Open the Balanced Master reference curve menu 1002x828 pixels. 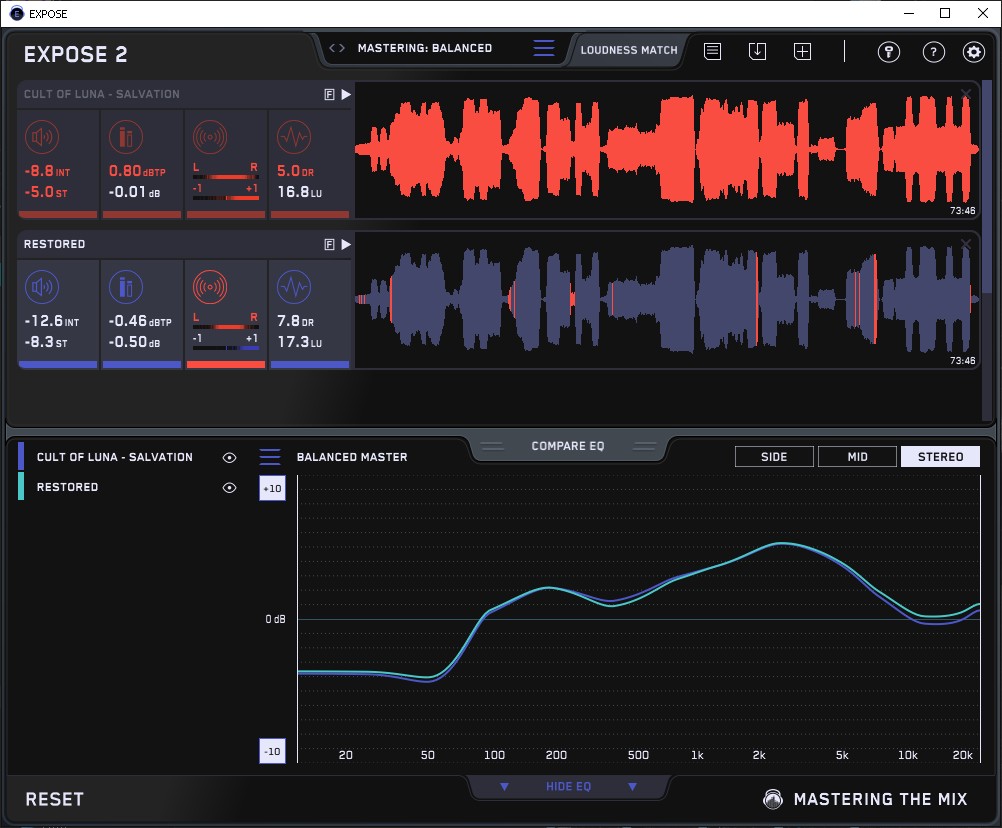(270, 457)
